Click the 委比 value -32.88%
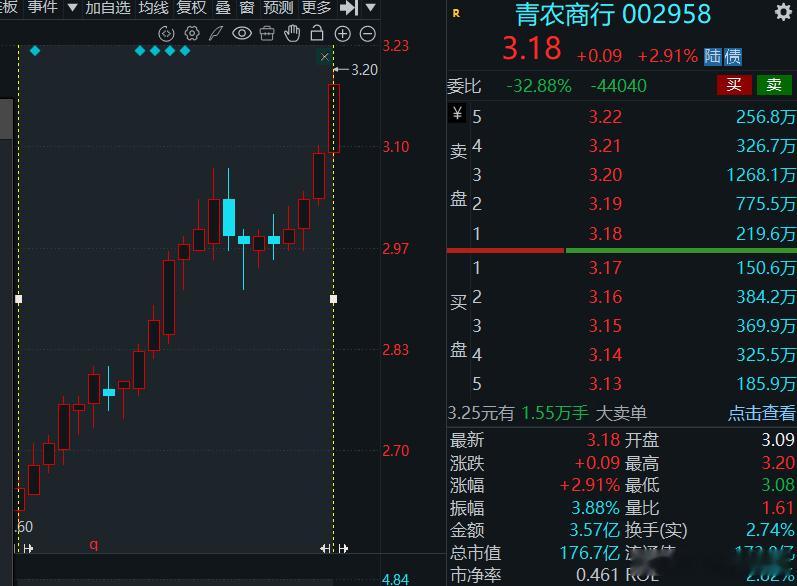This screenshot has width=797, height=586. pyautogui.click(x=539, y=86)
